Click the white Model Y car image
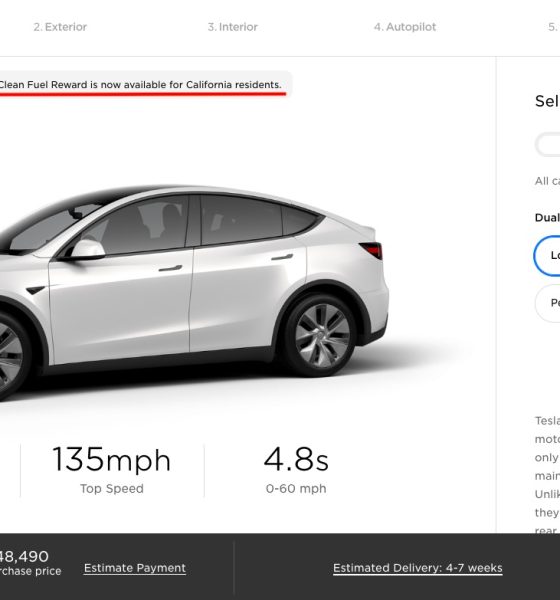 [193, 291]
